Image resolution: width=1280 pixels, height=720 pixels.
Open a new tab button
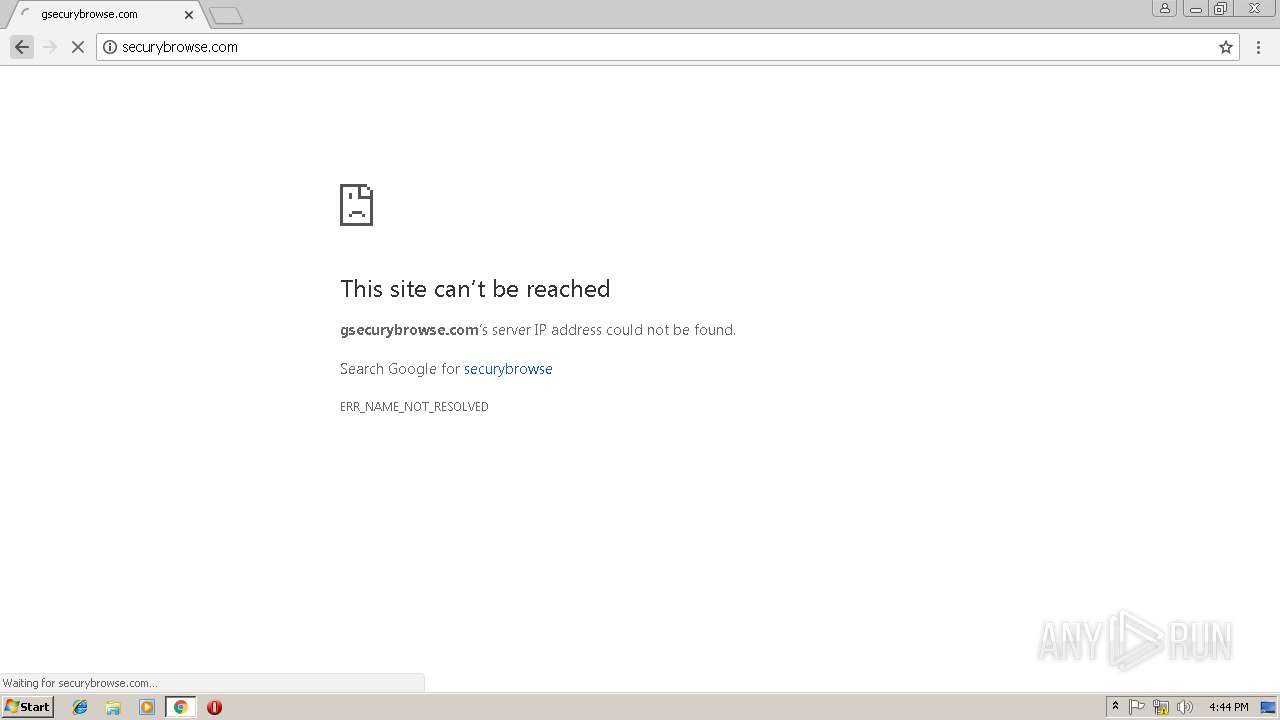coord(226,16)
